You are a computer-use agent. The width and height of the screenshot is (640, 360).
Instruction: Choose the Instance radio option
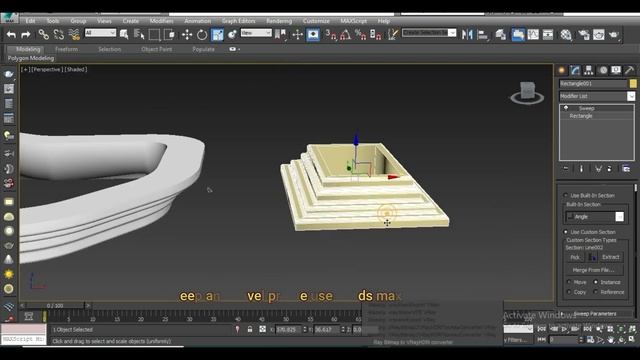(596, 282)
